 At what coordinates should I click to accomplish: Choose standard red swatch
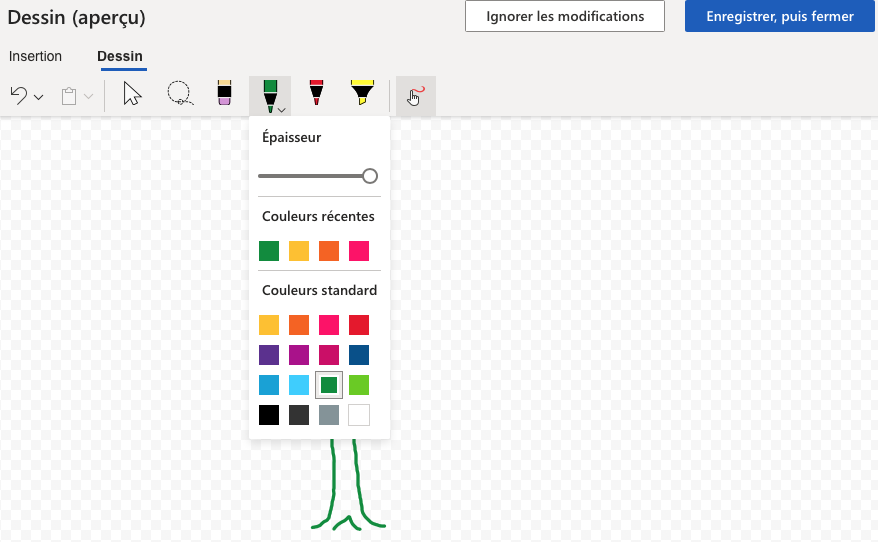tap(359, 325)
